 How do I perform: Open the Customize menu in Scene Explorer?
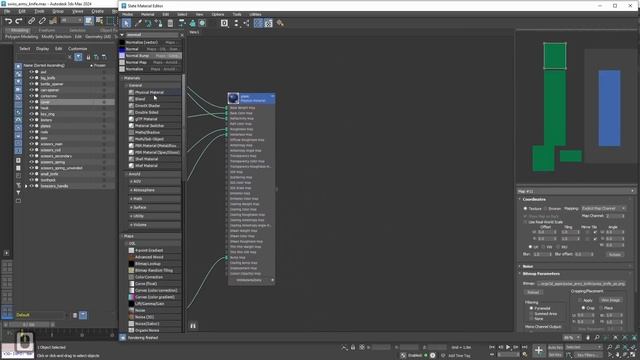tap(77, 49)
